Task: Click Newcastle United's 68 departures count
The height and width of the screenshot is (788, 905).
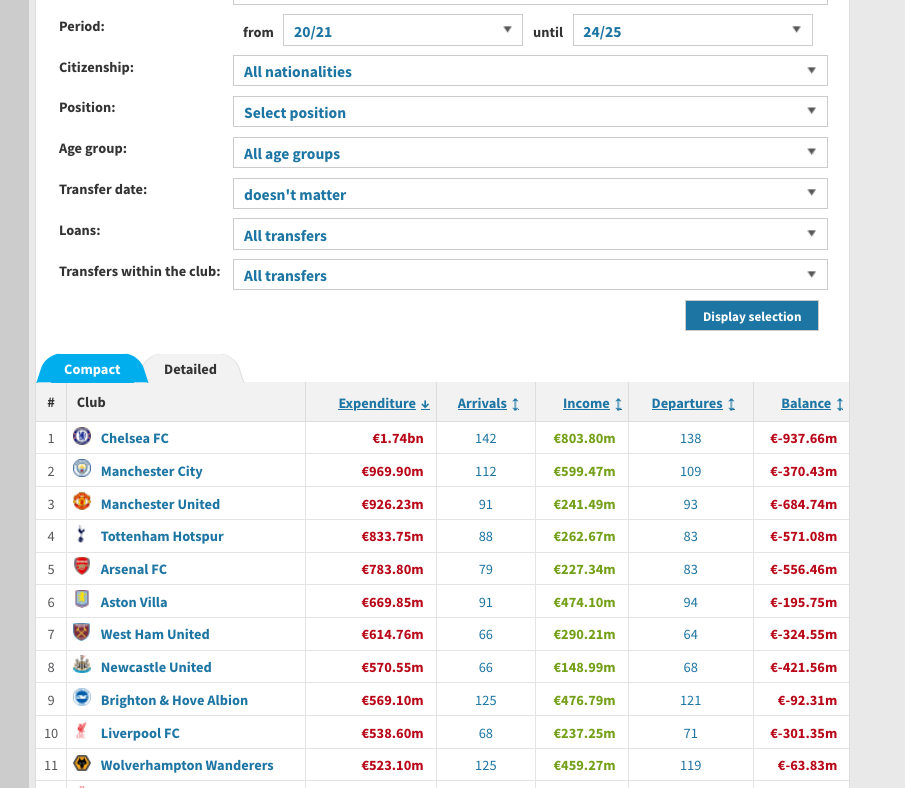Action: (x=690, y=667)
